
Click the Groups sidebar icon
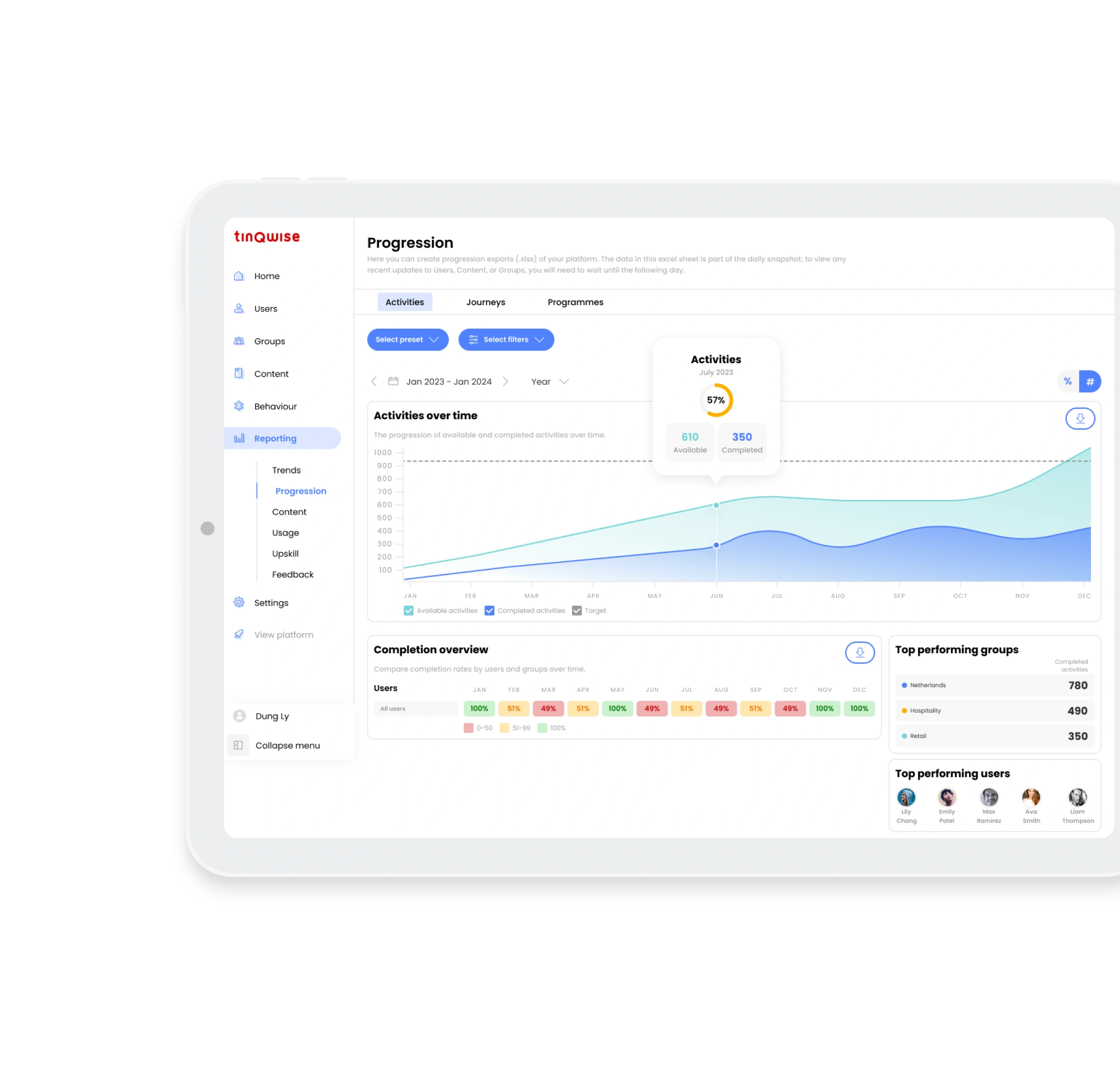point(241,340)
